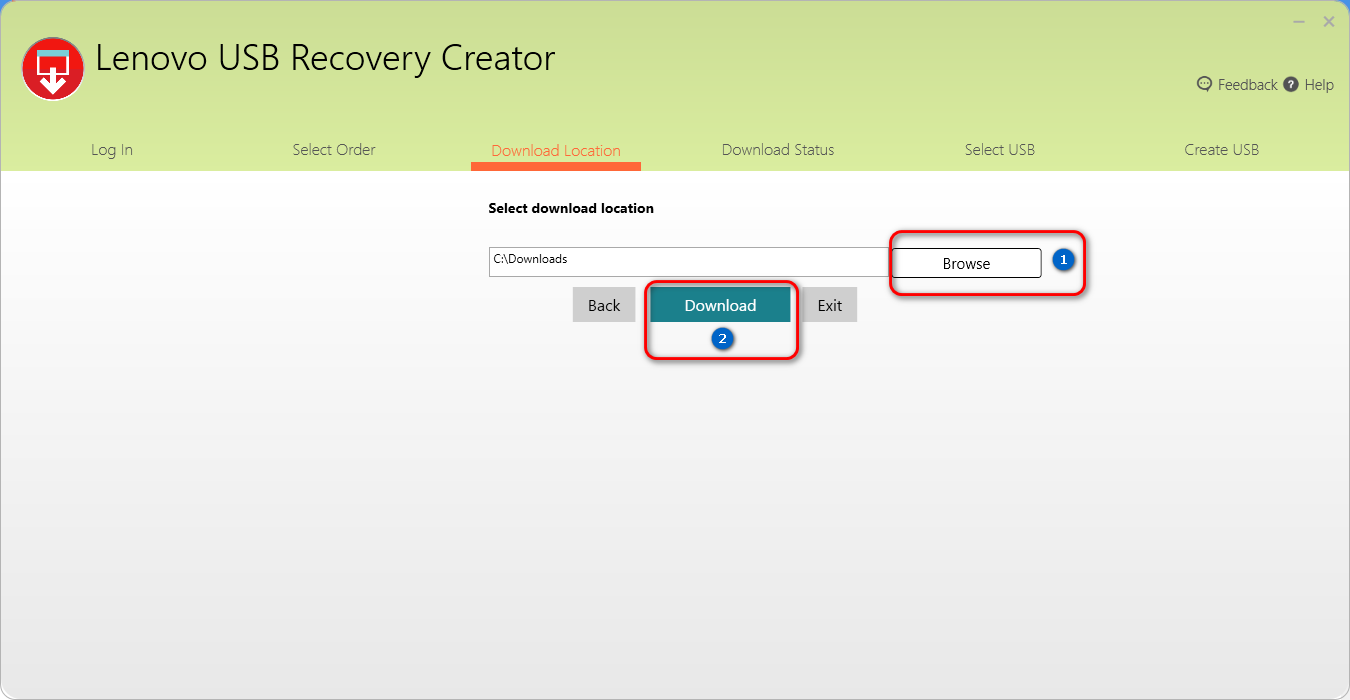Click the 'Select download location' heading
Screen dimensions: 1350x700
tap(571, 208)
